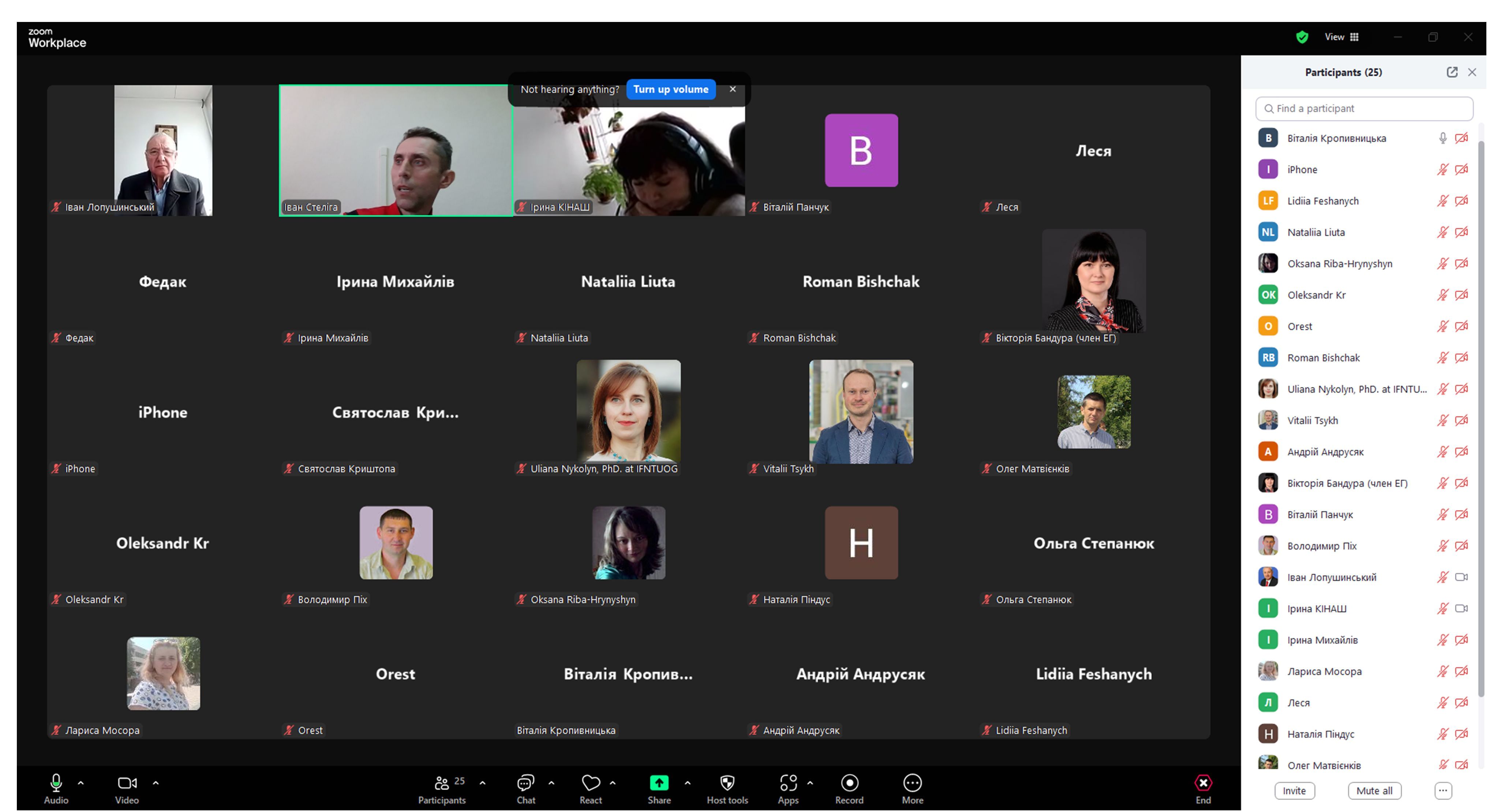The image size is (1501, 812).
Task: Expand the audio options arrow
Action: coord(81,783)
